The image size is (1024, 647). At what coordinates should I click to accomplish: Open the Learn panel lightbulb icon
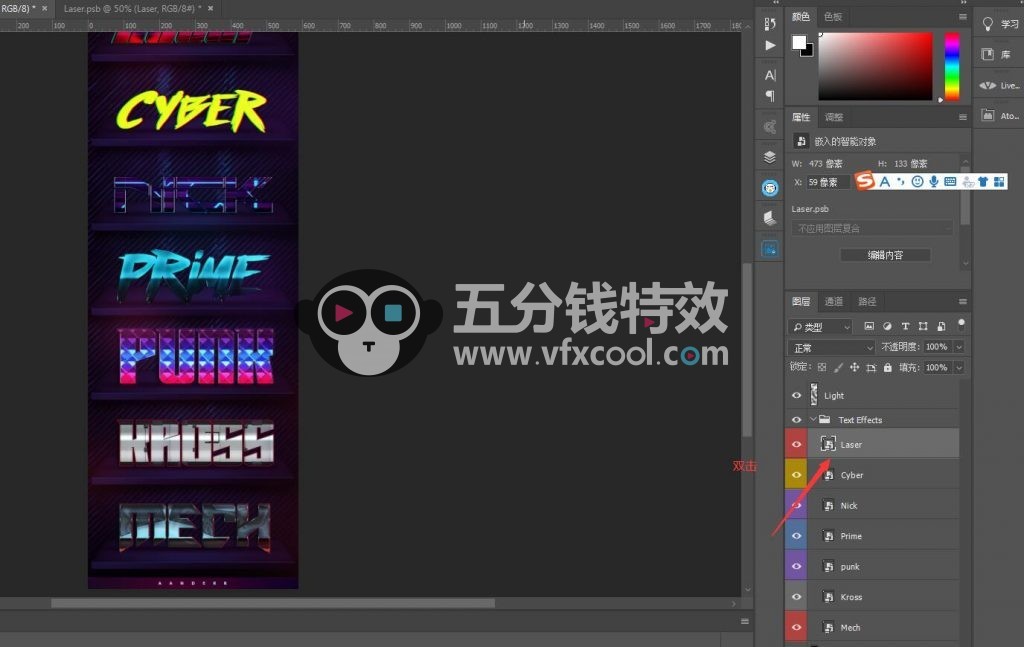987,24
